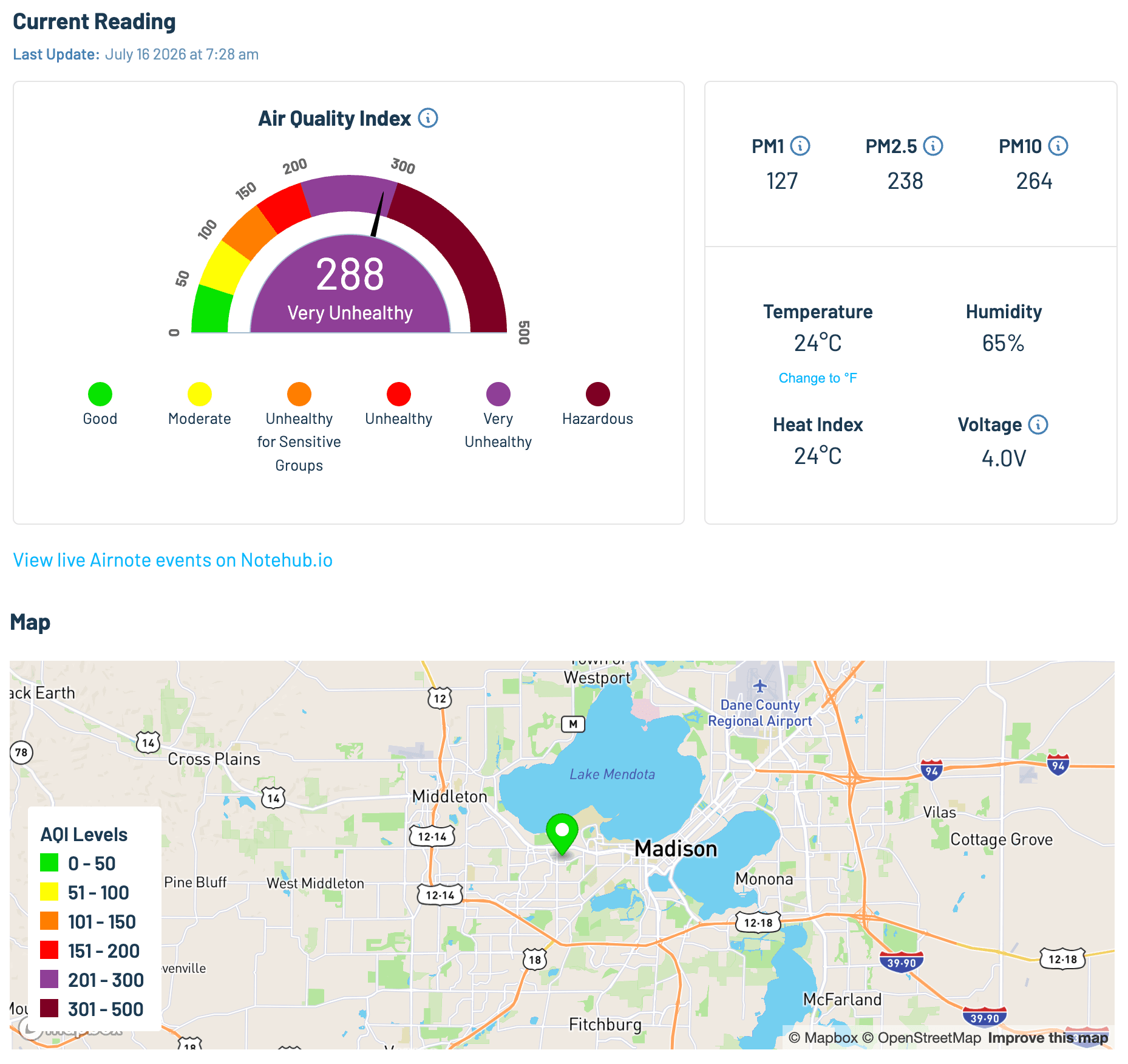Click the AQI gauge needle
This screenshot has height=1064, width=1128.
(x=378, y=215)
